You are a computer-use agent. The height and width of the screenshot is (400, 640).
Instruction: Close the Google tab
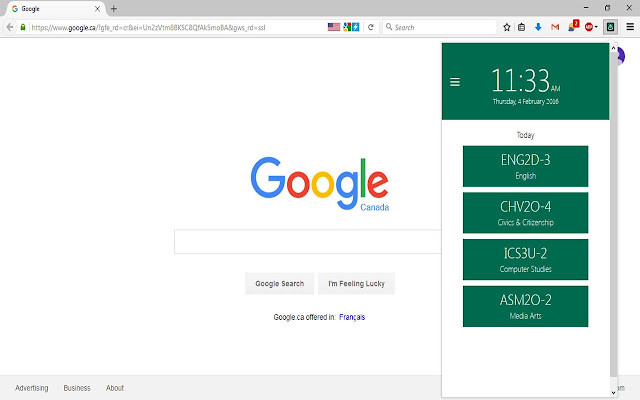tap(98, 9)
